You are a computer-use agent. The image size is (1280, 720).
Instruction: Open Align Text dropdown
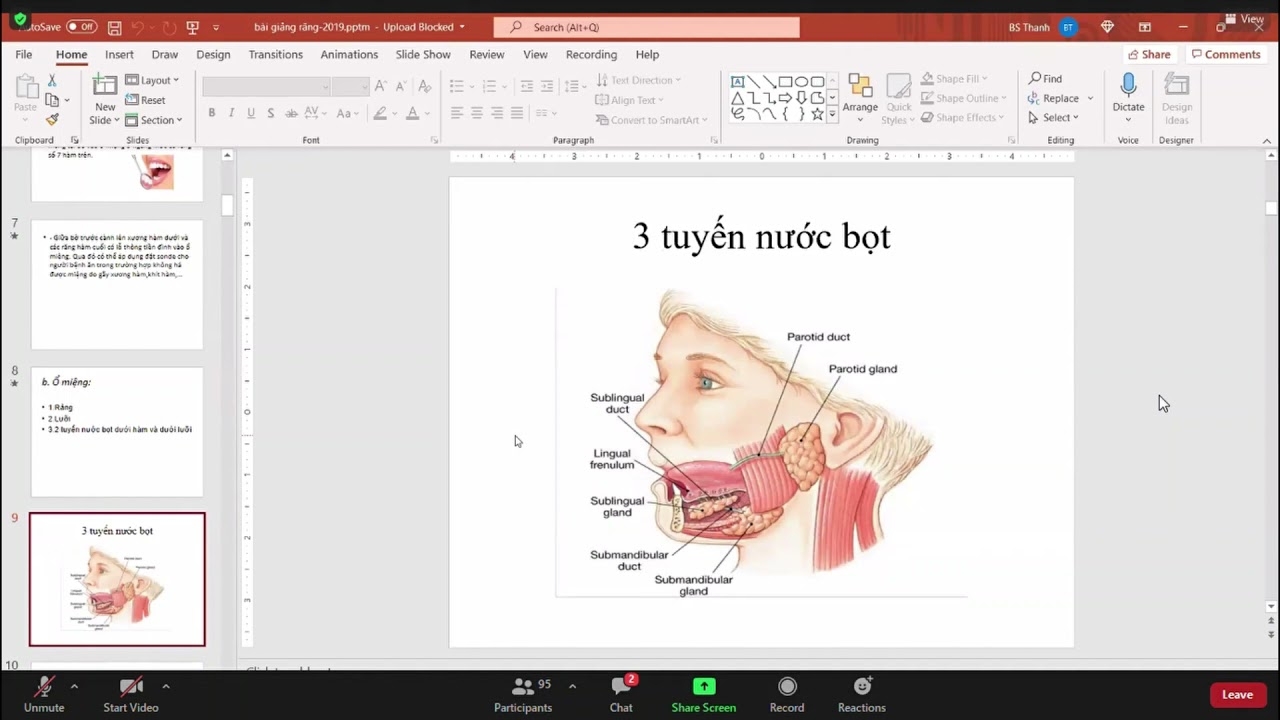pos(630,100)
